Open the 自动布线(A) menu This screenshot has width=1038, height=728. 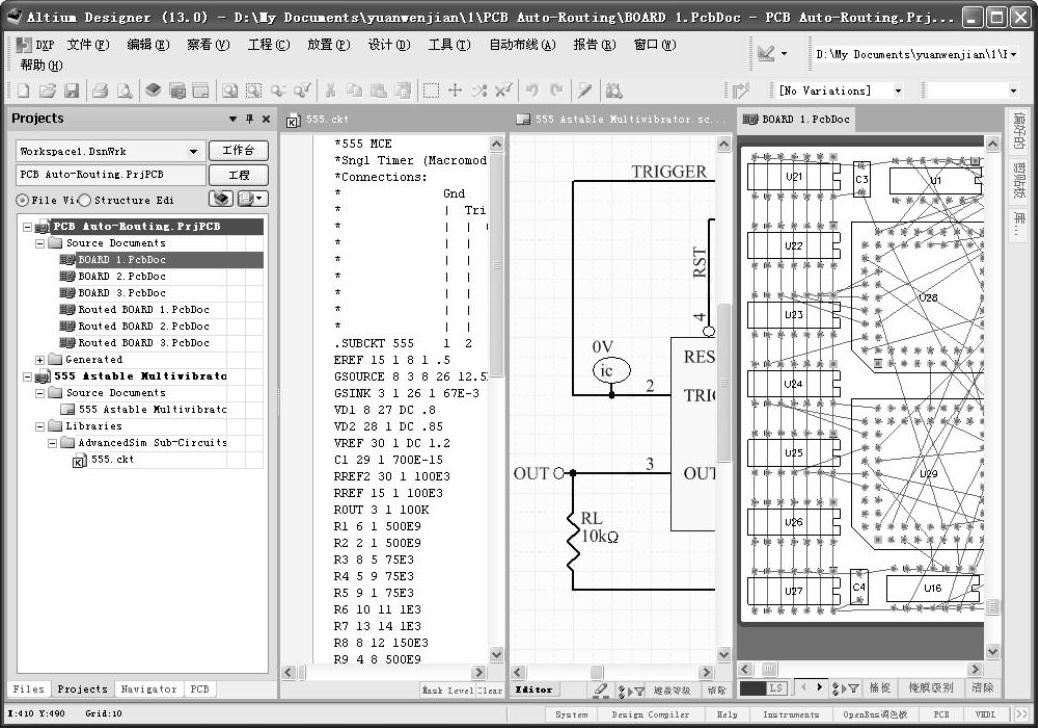click(522, 44)
